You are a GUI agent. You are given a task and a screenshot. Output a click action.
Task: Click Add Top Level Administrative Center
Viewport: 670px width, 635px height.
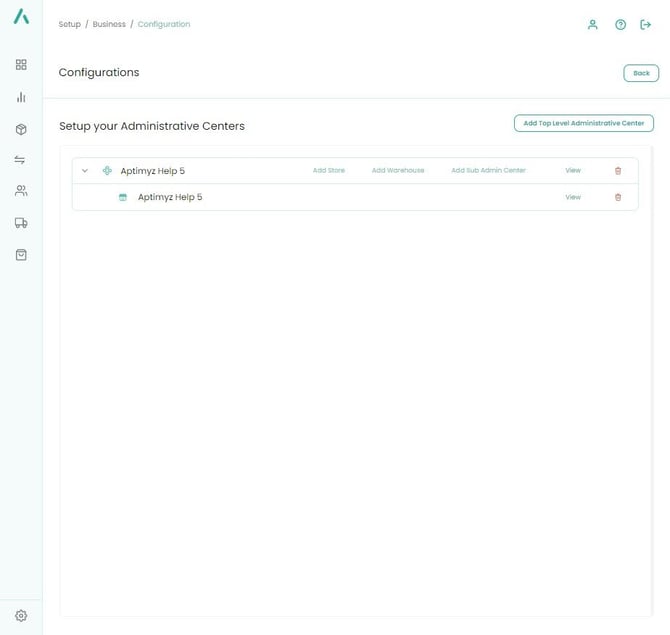click(x=584, y=123)
